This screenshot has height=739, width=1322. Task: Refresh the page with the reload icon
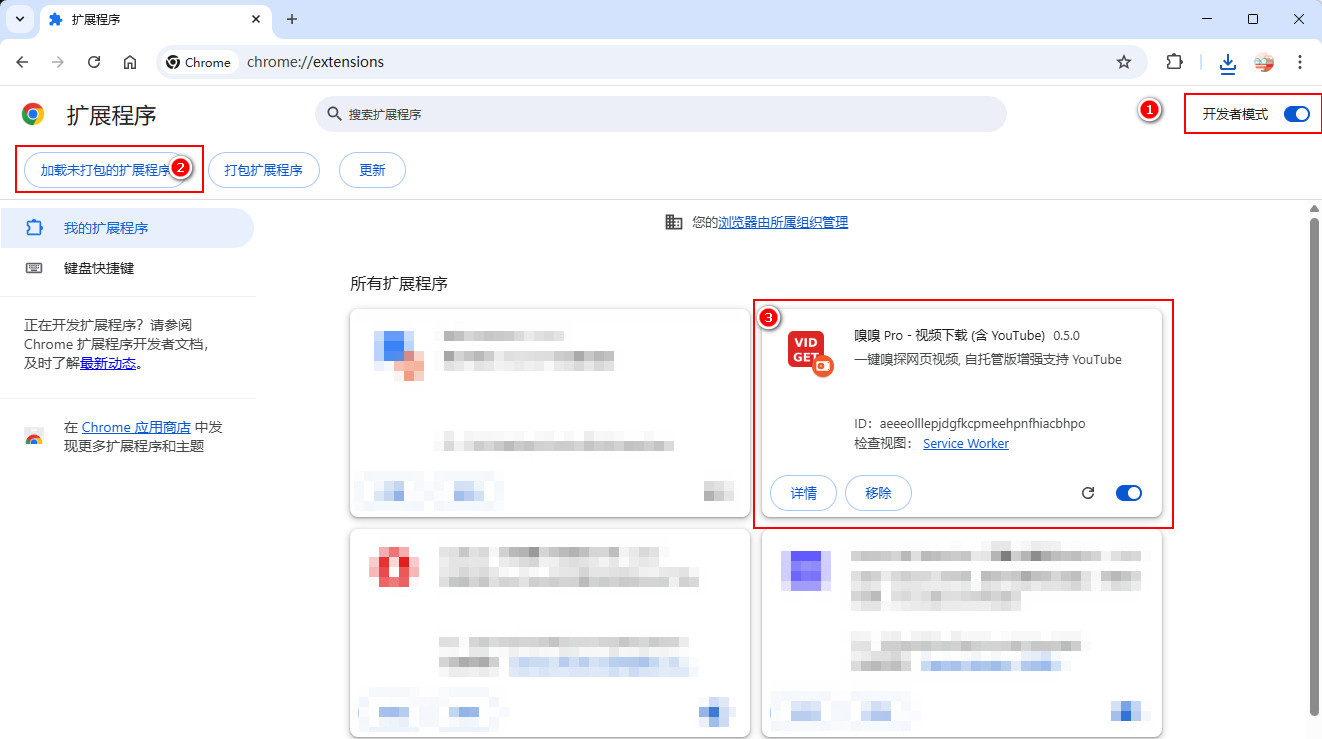[93, 61]
